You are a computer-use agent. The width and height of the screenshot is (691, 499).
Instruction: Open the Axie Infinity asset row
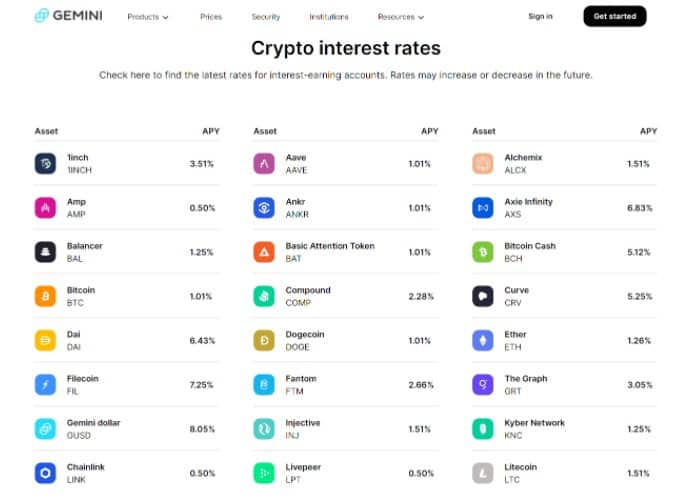(x=564, y=208)
